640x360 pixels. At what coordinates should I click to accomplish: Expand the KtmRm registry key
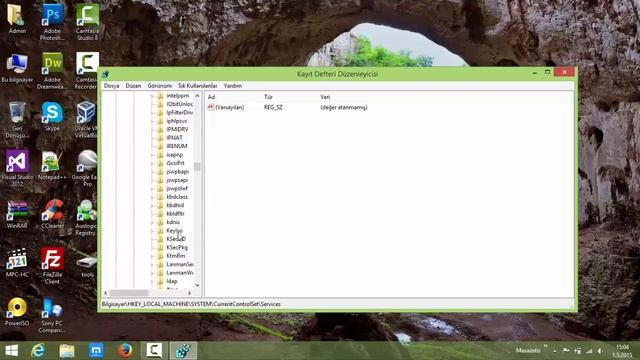click(x=152, y=256)
